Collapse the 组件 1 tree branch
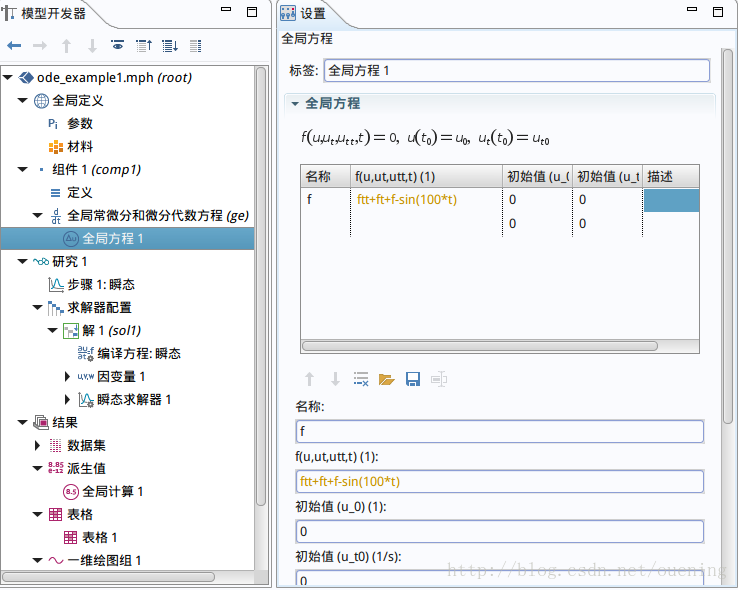 point(23,169)
